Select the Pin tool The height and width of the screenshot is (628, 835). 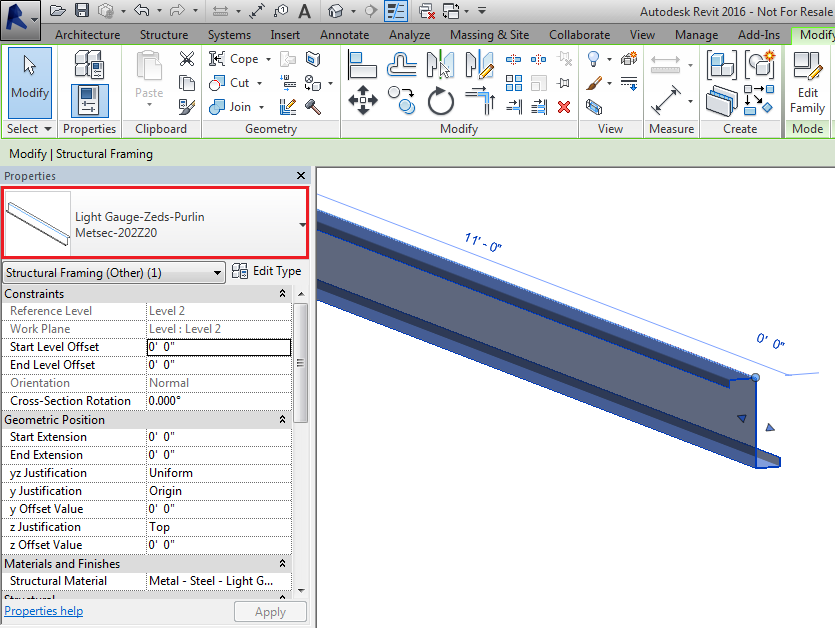[x=563, y=83]
